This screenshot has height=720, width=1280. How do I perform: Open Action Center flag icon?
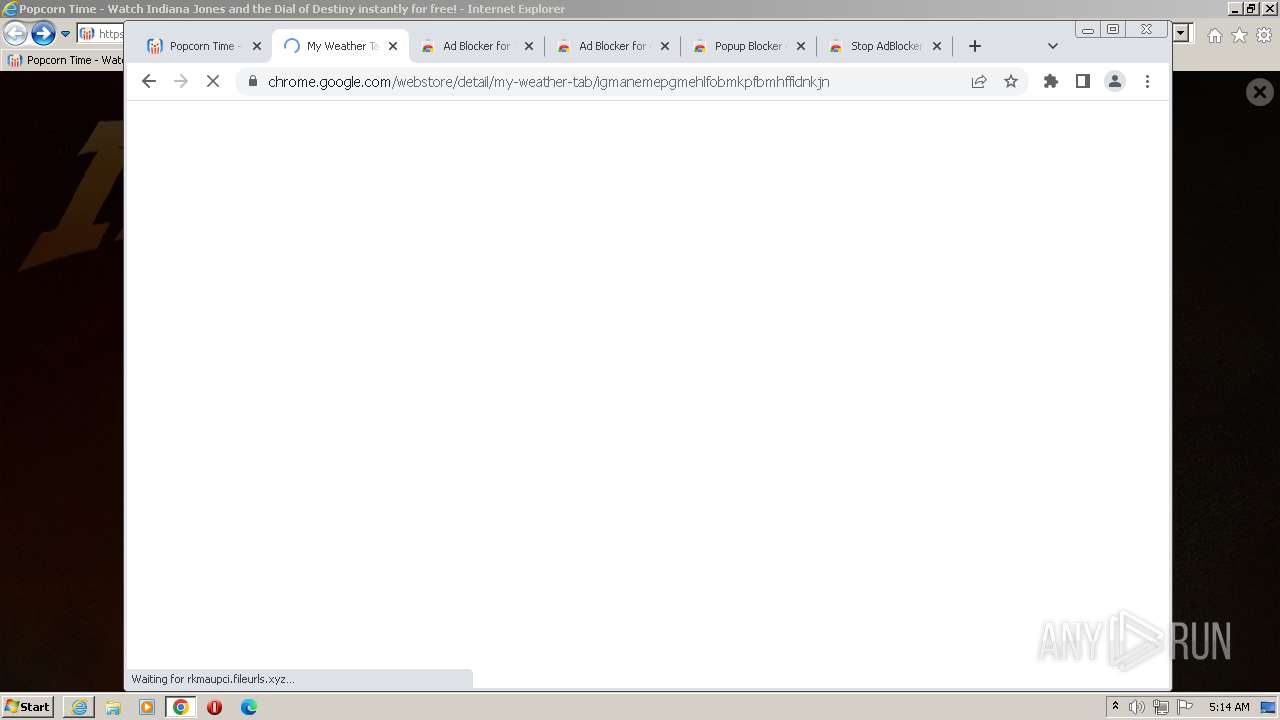pyautogui.click(x=1185, y=707)
